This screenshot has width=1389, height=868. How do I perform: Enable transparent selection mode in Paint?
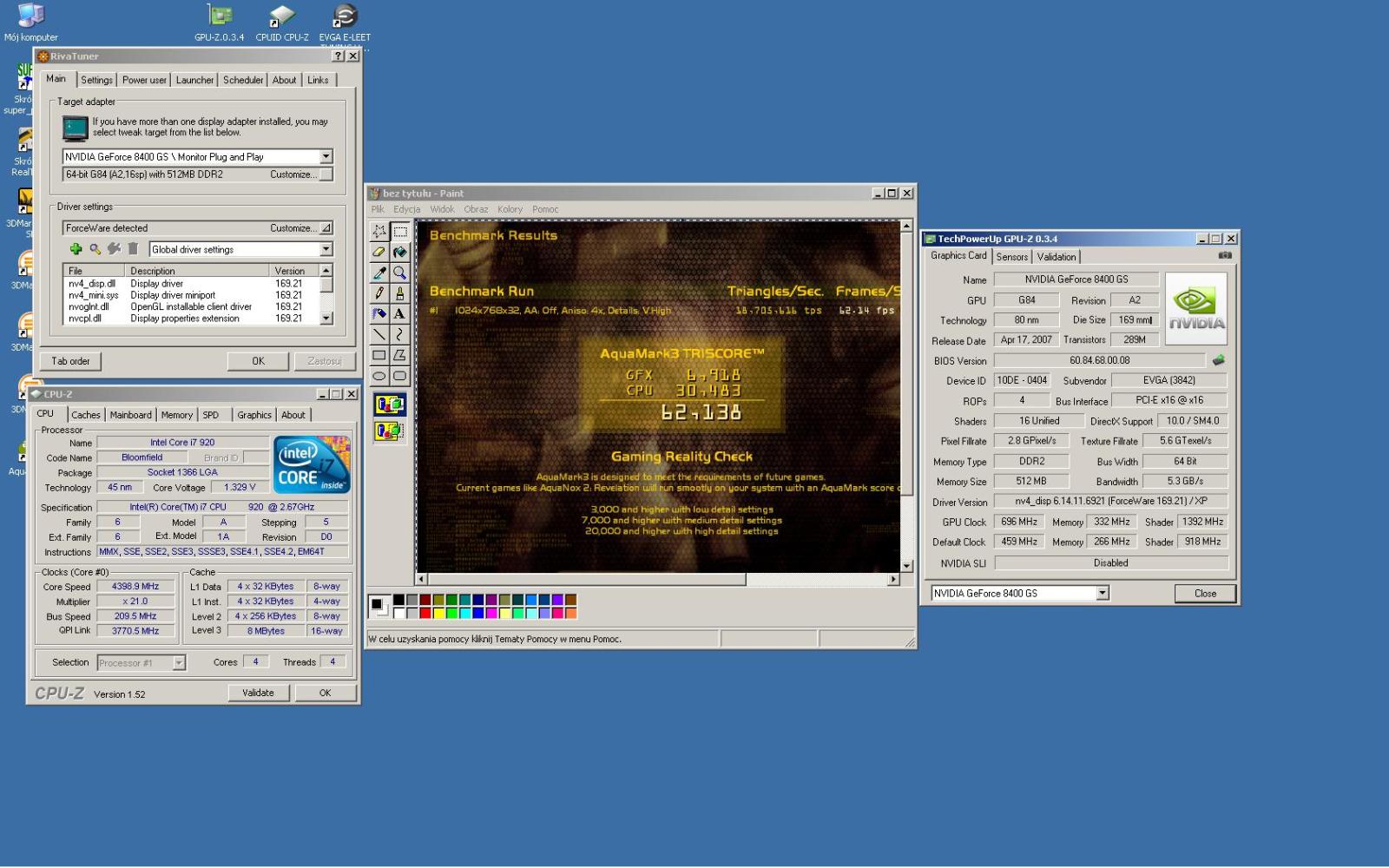click(x=390, y=431)
